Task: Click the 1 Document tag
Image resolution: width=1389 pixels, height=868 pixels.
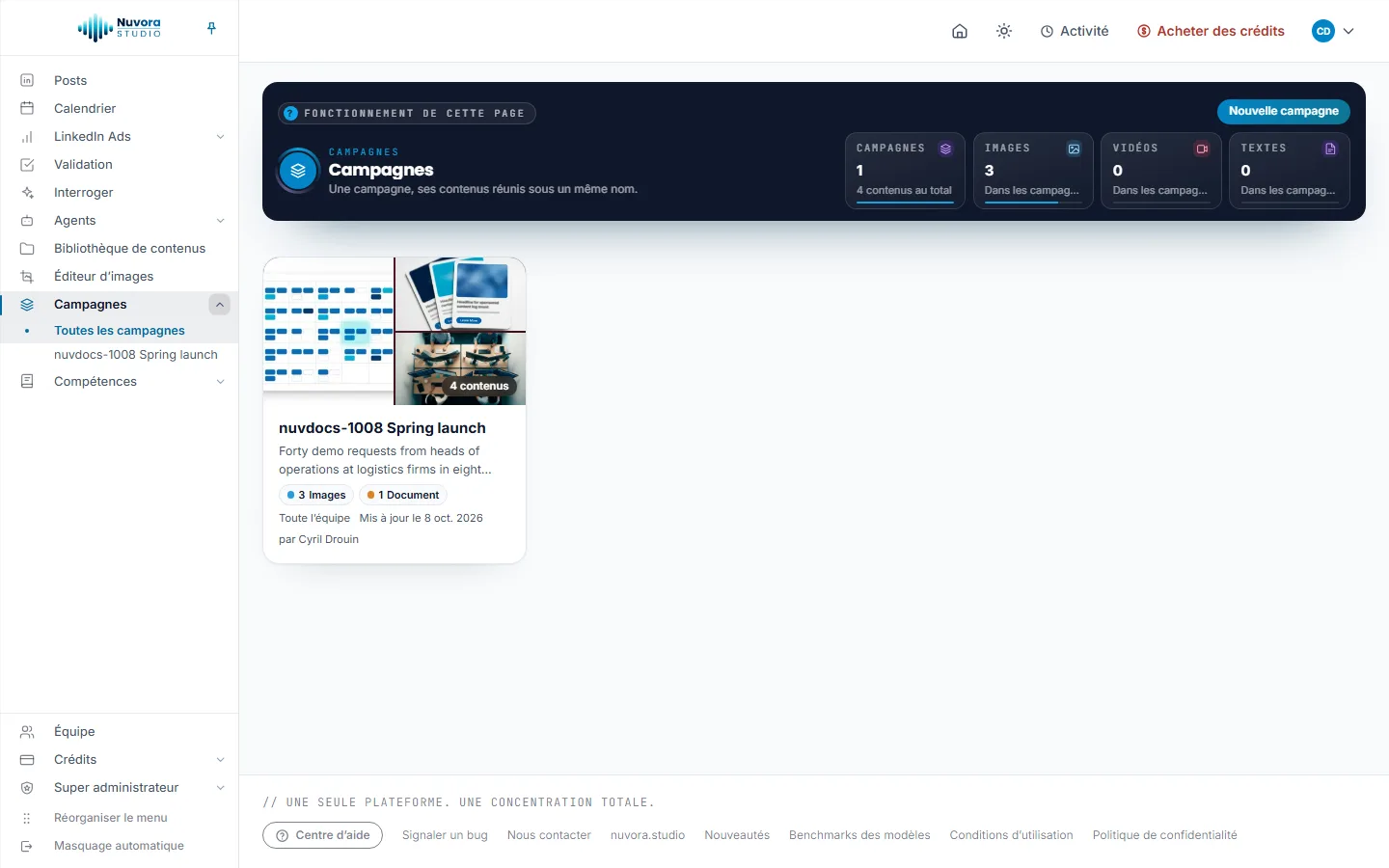Action: 403,495
